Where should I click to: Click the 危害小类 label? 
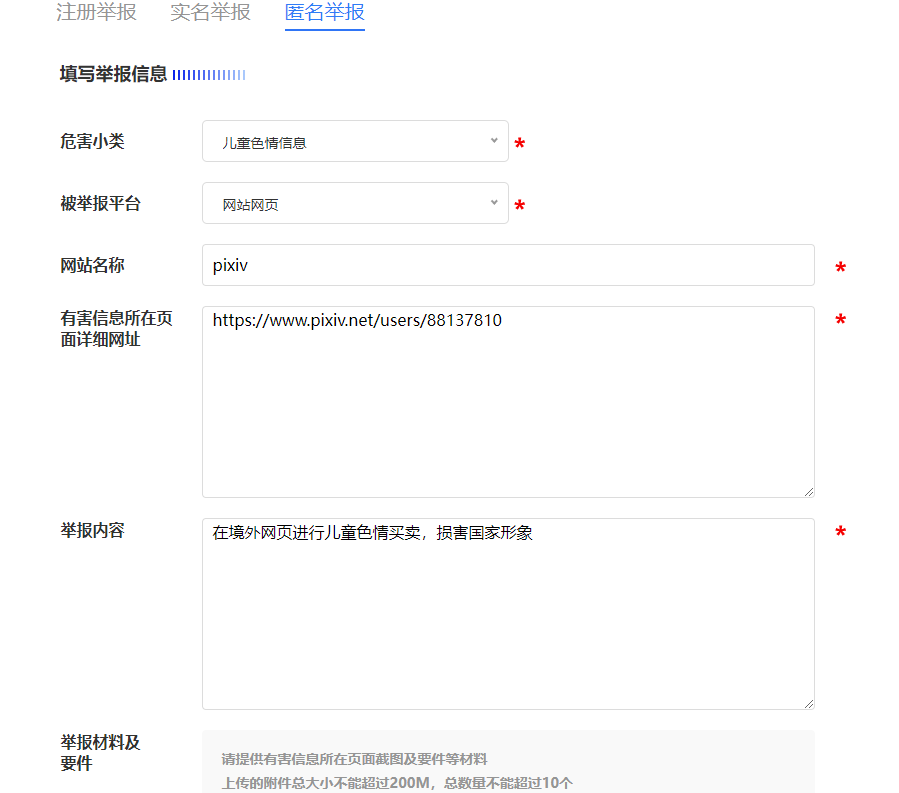click(x=92, y=141)
